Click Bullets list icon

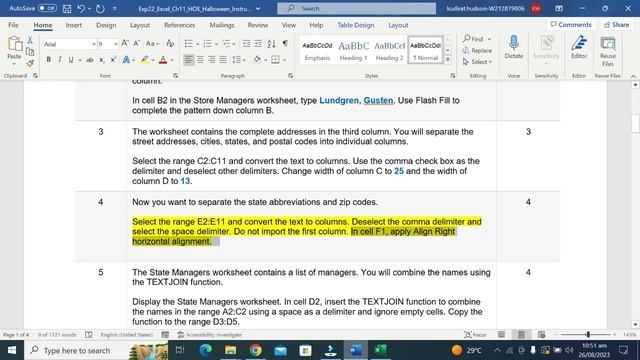[189, 43]
